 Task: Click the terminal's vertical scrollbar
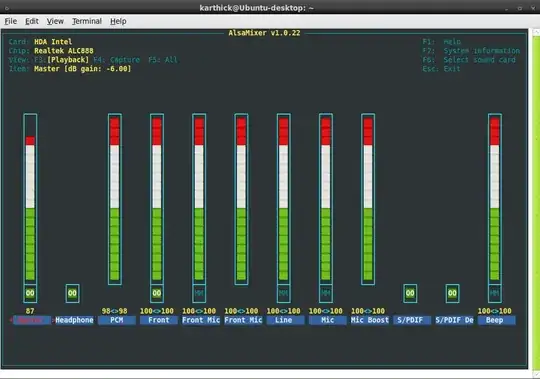pyautogui.click(x=536, y=201)
